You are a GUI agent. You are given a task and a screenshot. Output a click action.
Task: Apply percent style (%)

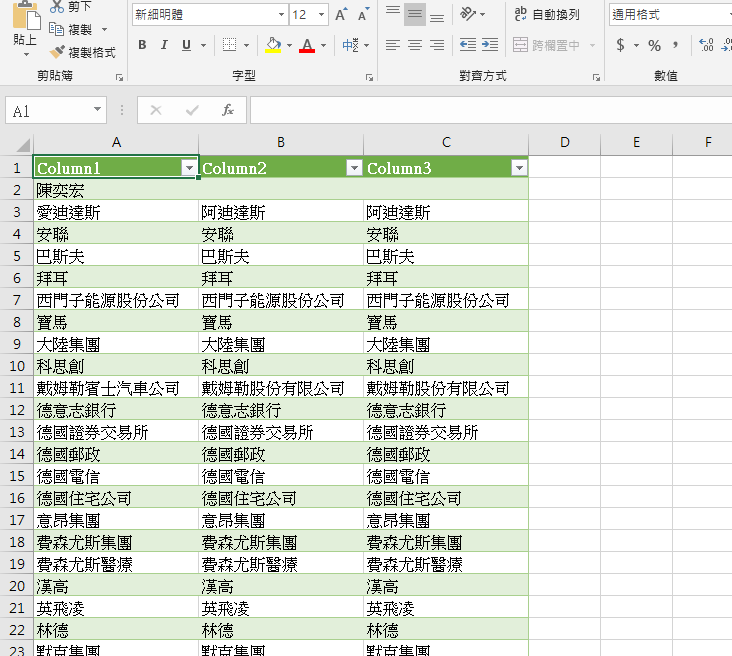[654, 45]
